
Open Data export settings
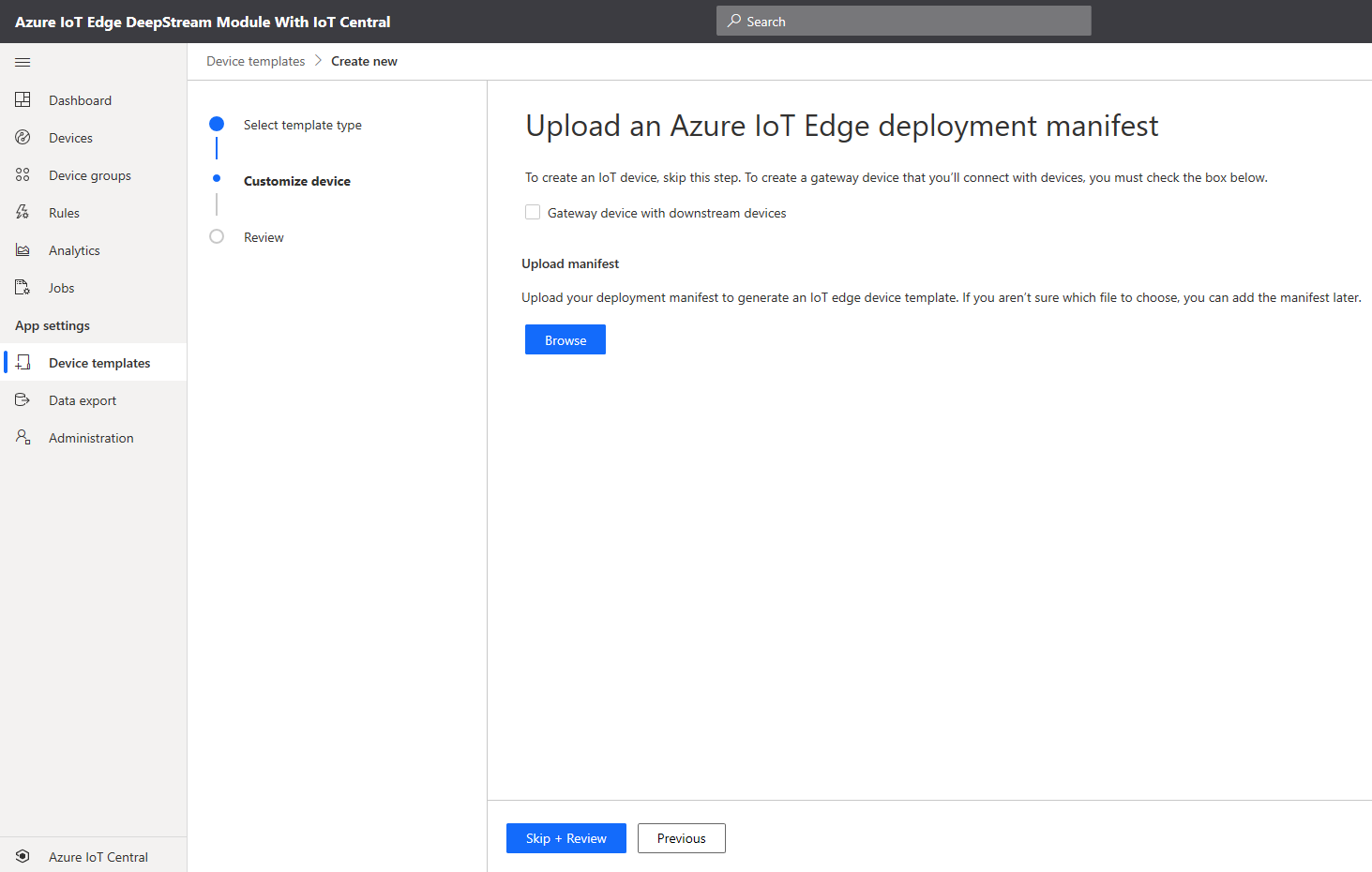click(94, 399)
